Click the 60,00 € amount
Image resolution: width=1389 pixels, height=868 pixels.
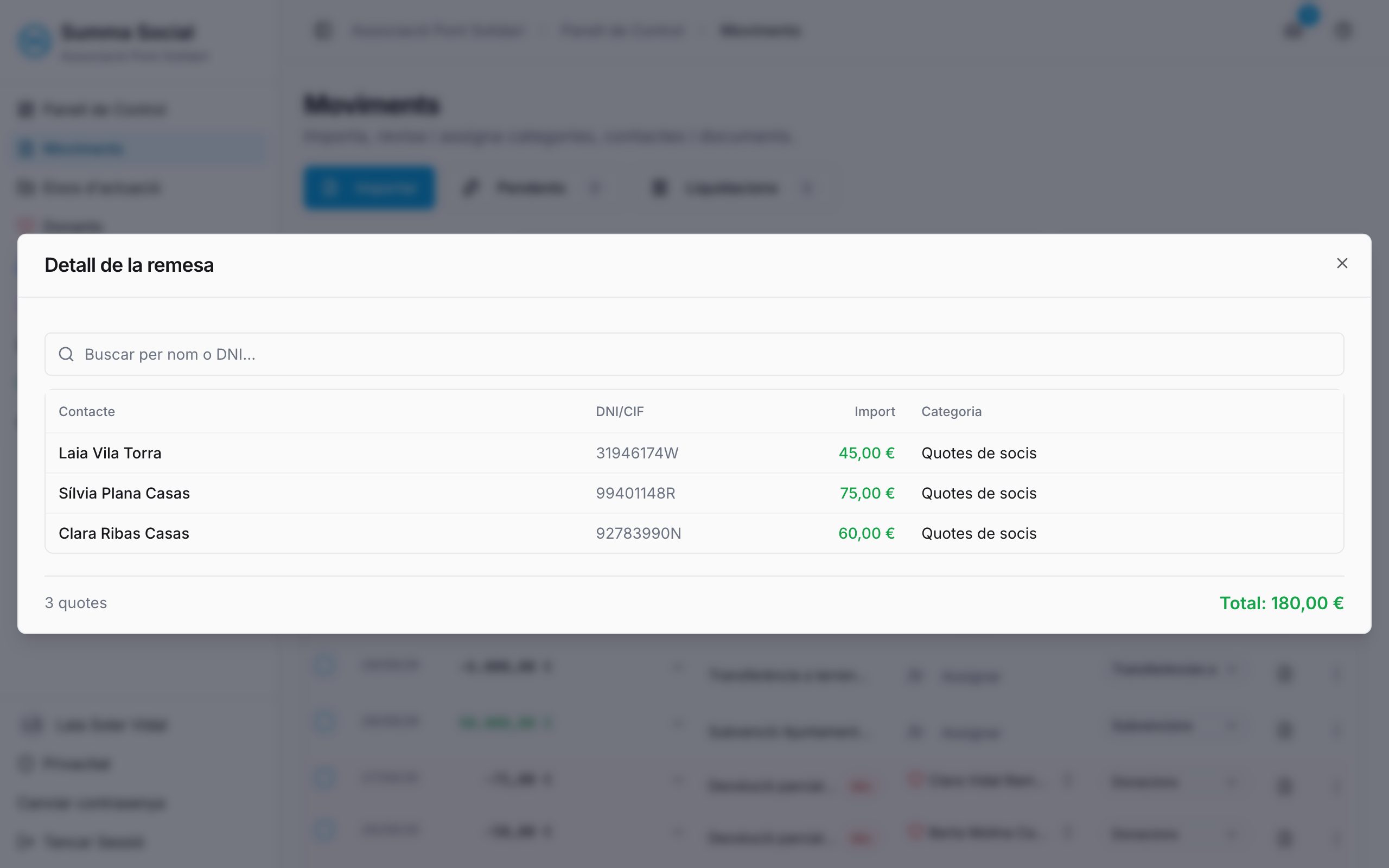pos(866,533)
